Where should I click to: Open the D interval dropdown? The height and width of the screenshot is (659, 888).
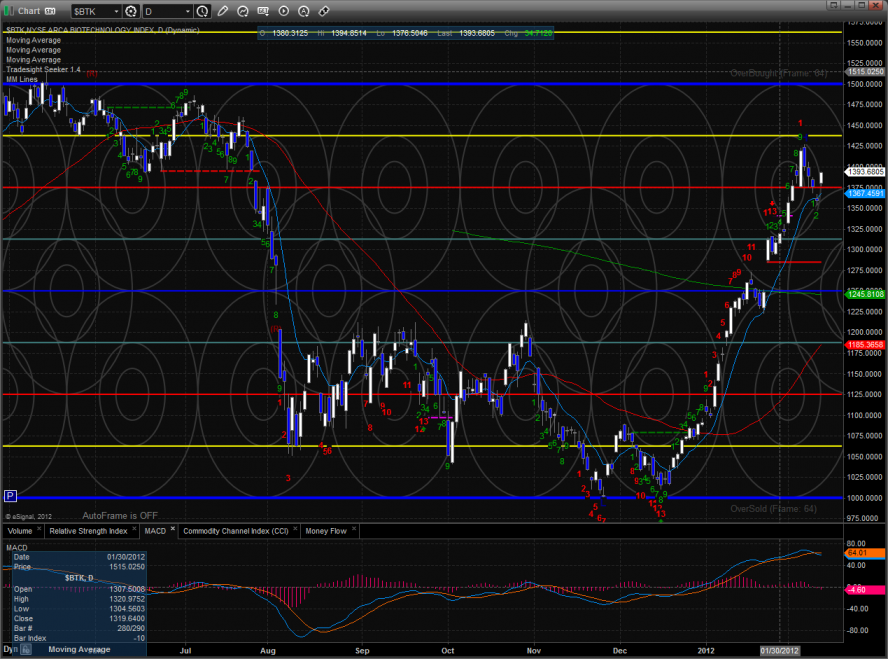187,11
